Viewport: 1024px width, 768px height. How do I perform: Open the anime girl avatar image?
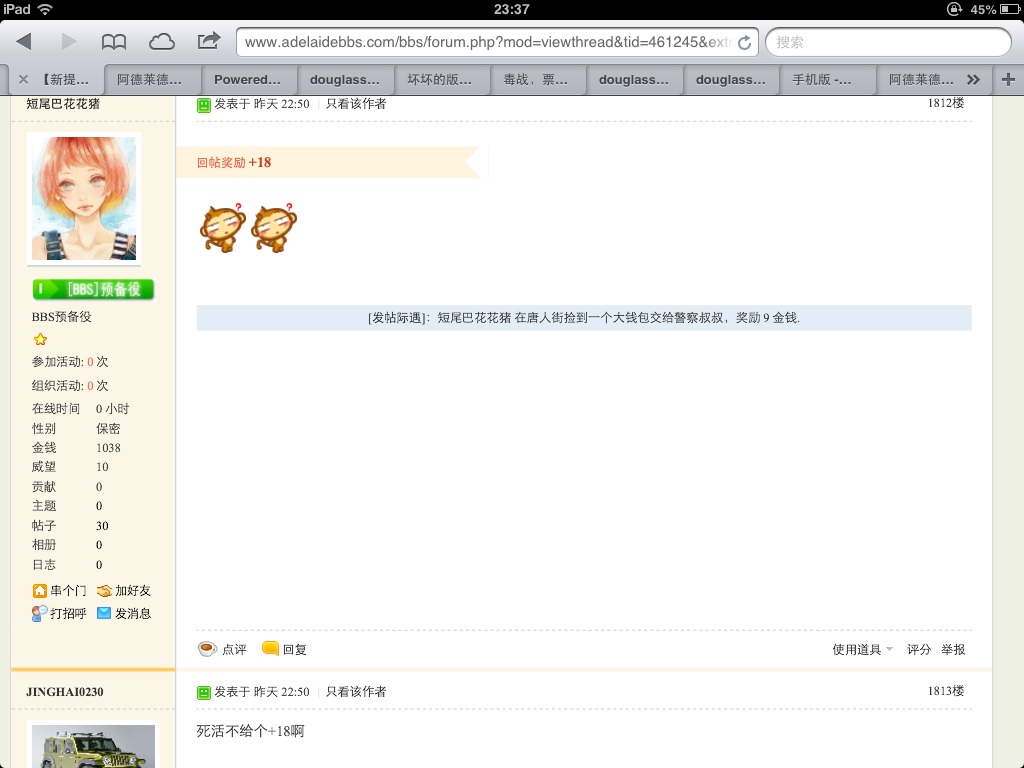pyautogui.click(x=84, y=199)
